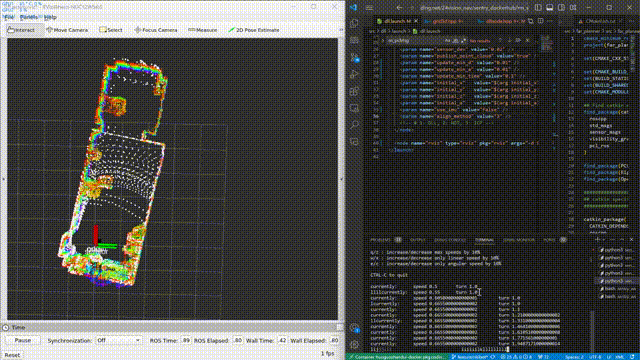Activate the Select tool in RViz toolbar
The image size is (640, 360).
111,30
